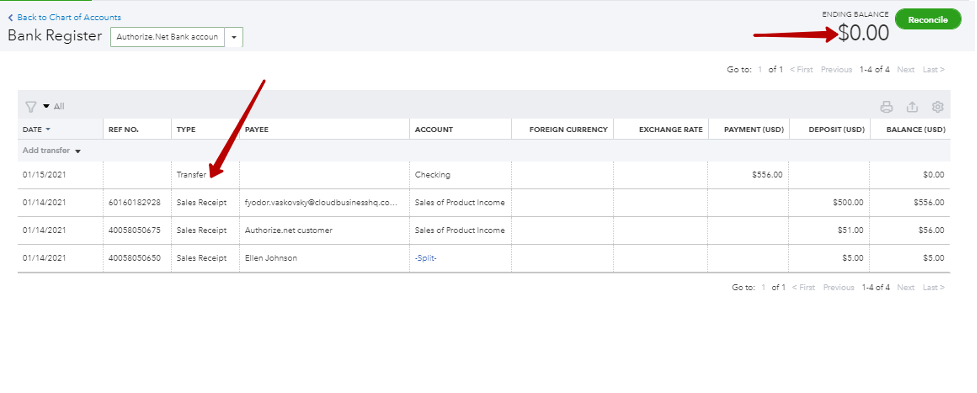The height and width of the screenshot is (393, 977).
Task: Click the bottom First pagination link
Action: [x=803, y=287]
